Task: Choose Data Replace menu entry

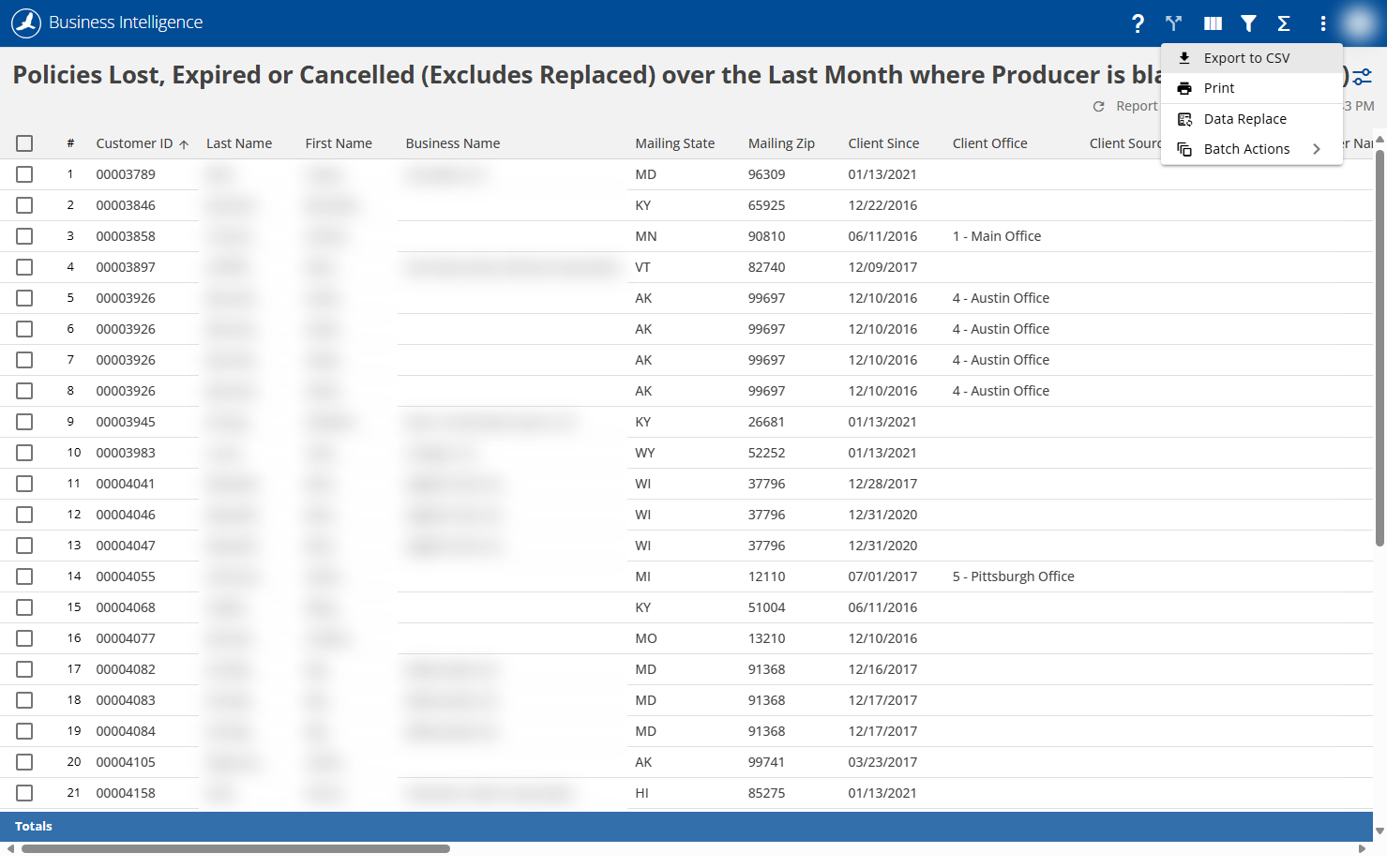Action: (1252, 119)
